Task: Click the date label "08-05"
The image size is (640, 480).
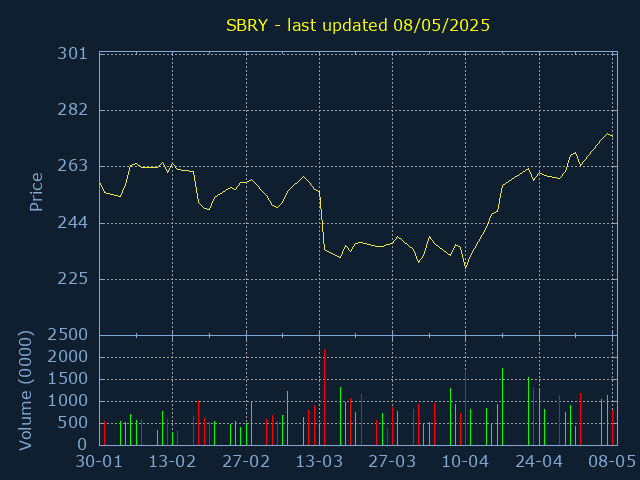Action: [611, 462]
